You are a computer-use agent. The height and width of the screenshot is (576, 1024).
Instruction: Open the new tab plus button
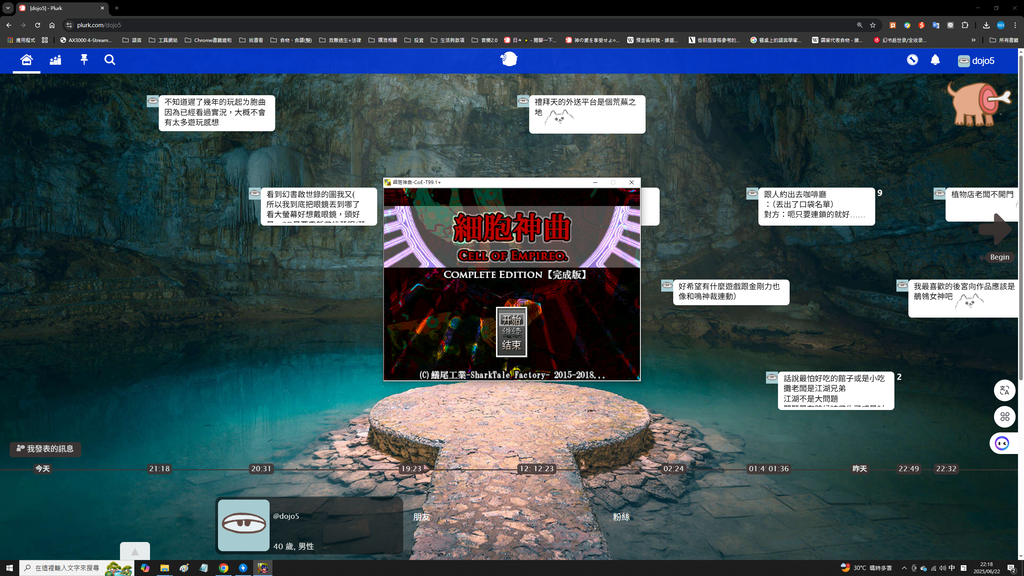[x=116, y=8]
